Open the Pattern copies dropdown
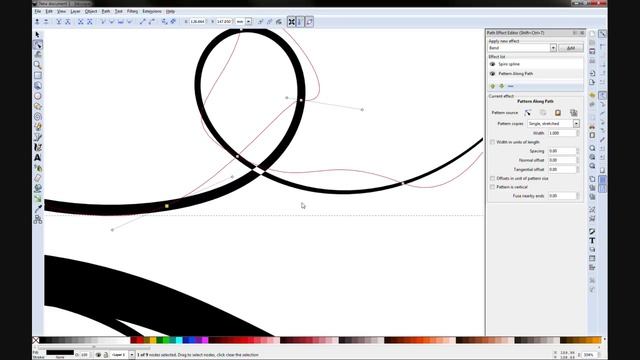The image size is (640, 360). coord(576,123)
